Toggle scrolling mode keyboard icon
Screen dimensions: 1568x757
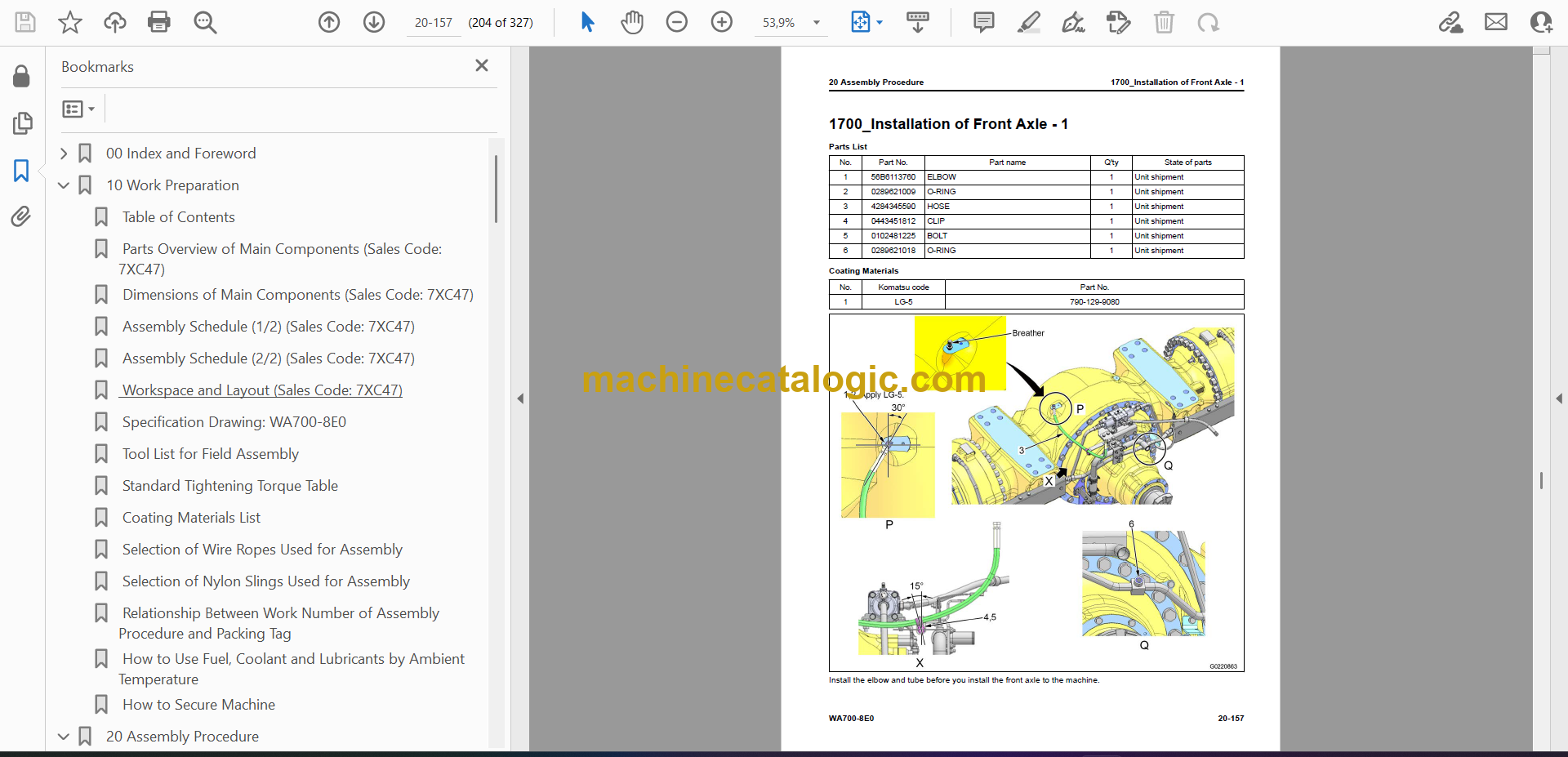coord(918,22)
